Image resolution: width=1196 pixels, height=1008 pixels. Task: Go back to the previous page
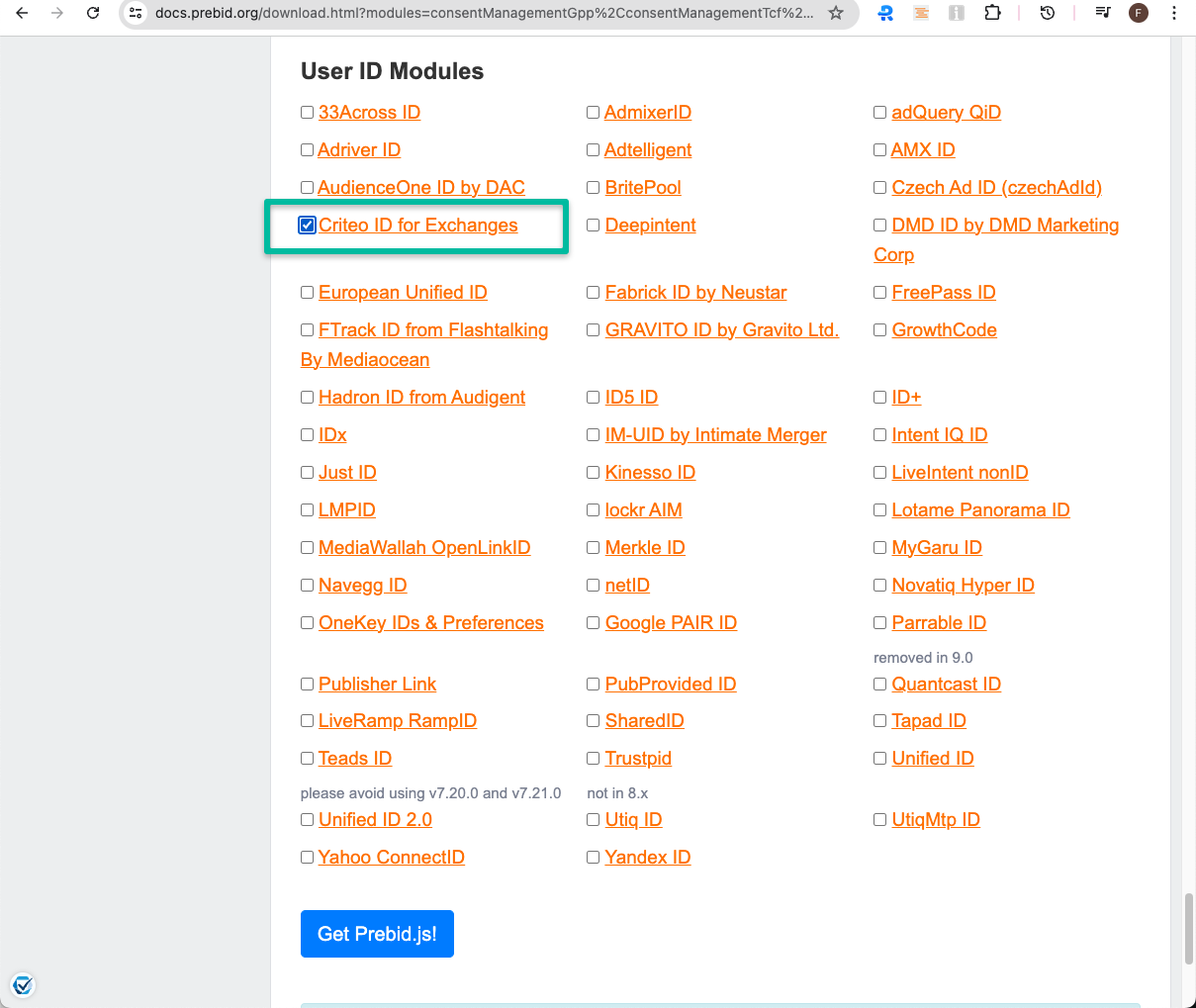click(x=21, y=13)
